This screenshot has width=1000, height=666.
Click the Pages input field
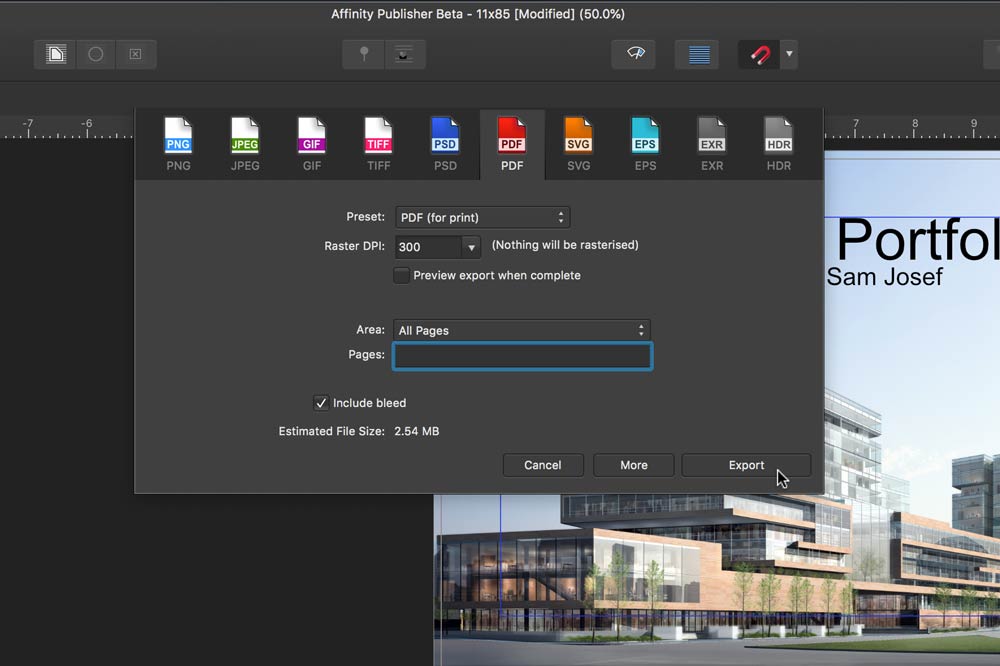tap(522, 356)
